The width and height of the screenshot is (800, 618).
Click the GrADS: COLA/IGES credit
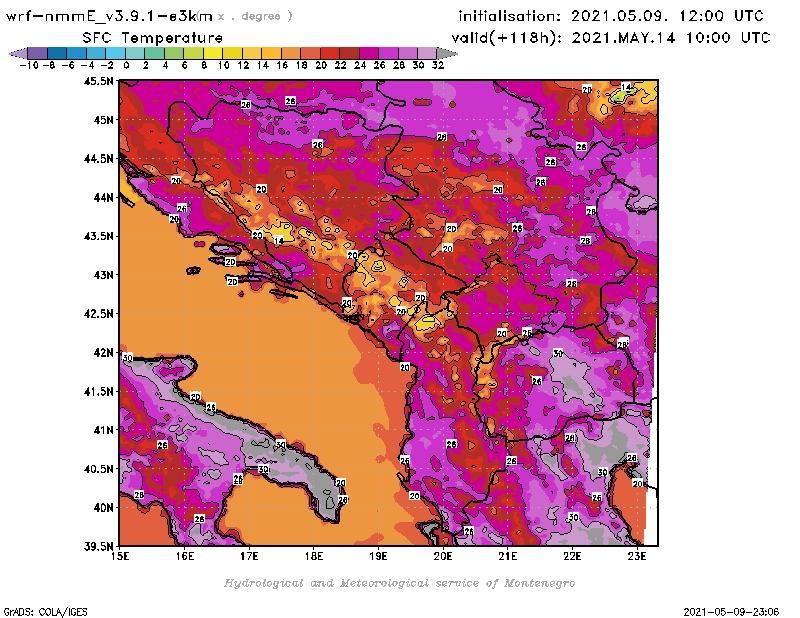click(x=45, y=612)
